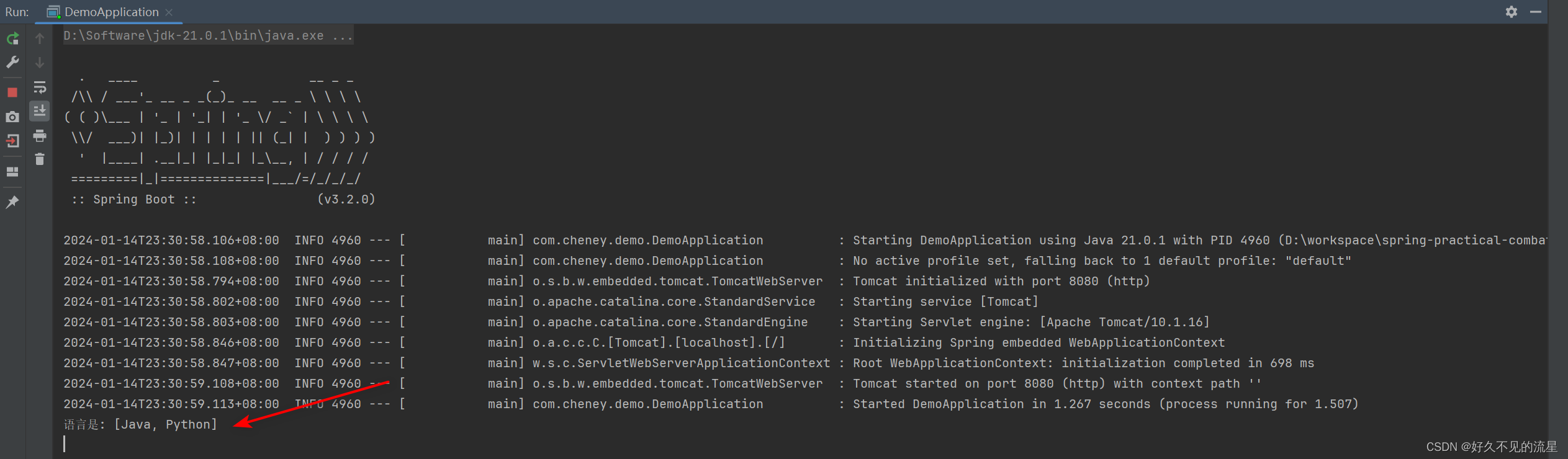Click 'Starting service [Tomcat]' message
Image resolution: width=1568 pixels, height=459 pixels.
coord(945,301)
